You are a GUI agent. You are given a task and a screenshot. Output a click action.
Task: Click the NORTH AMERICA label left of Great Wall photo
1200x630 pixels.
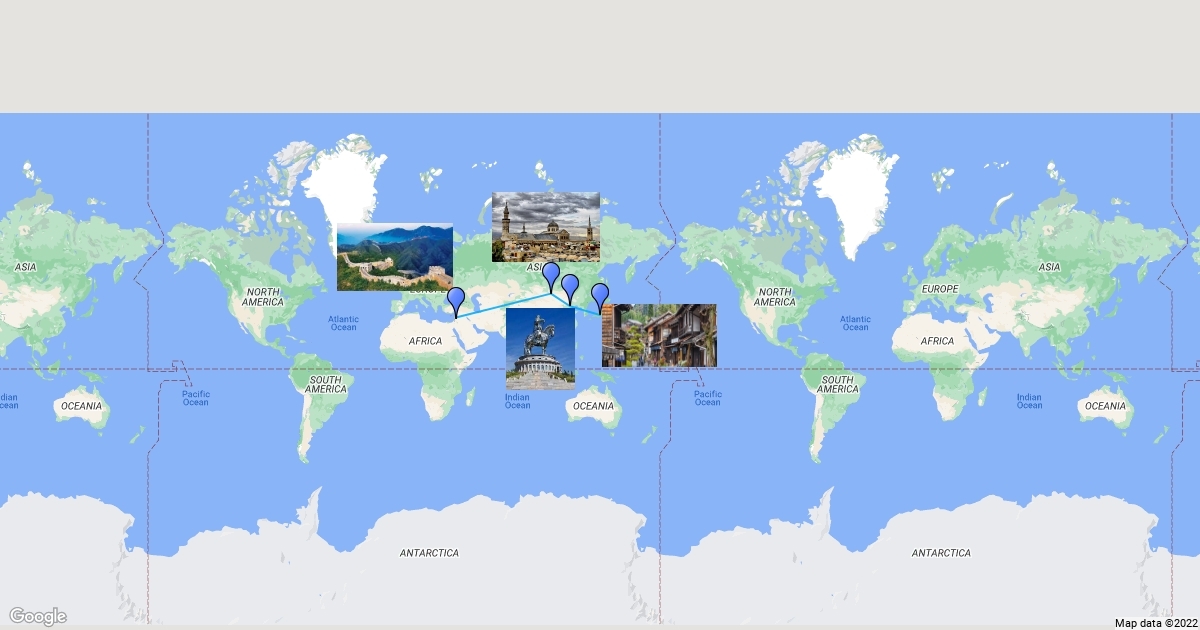263,296
